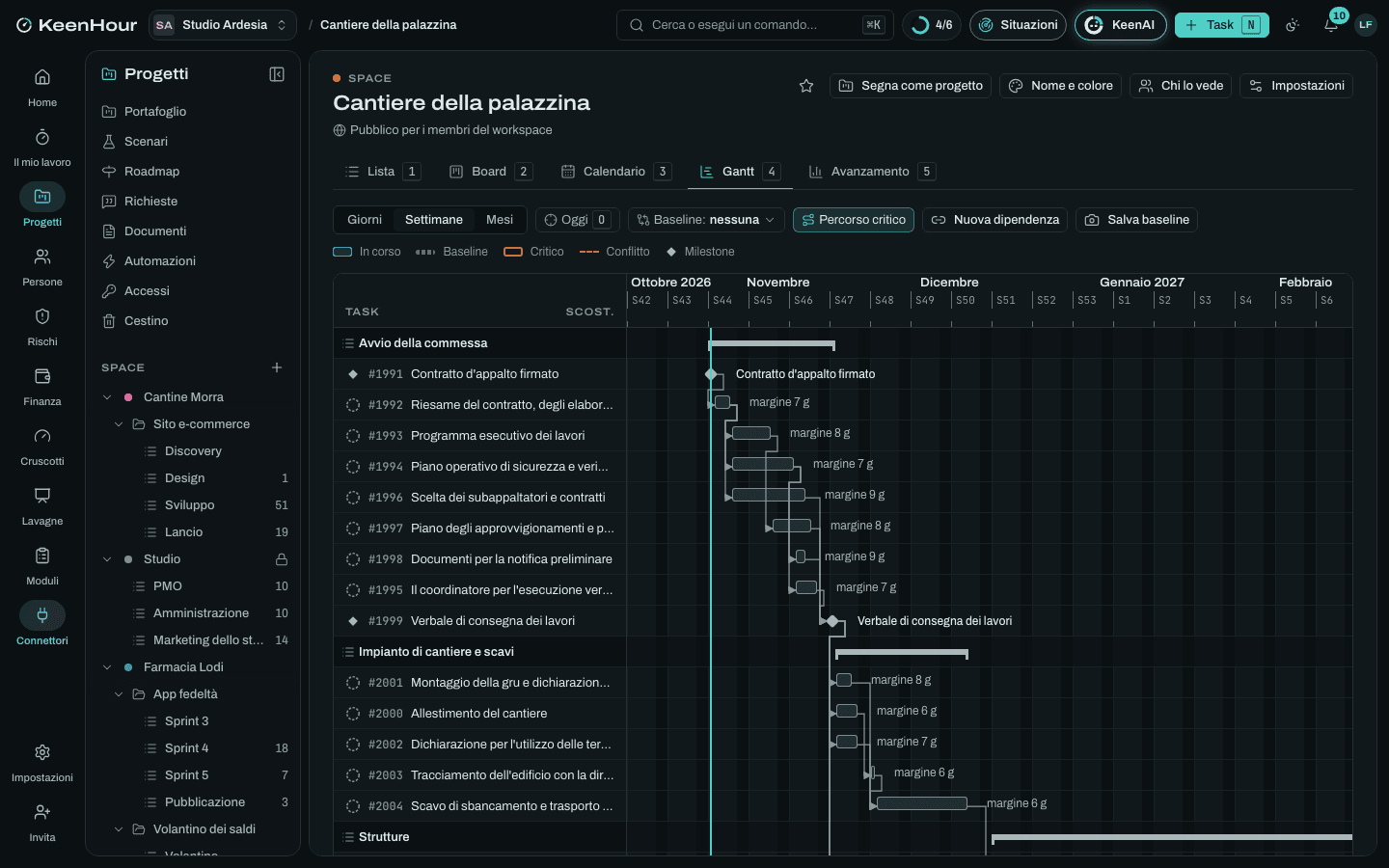The height and width of the screenshot is (868, 1389).
Task: Create a new Task
Action: coord(1221,25)
